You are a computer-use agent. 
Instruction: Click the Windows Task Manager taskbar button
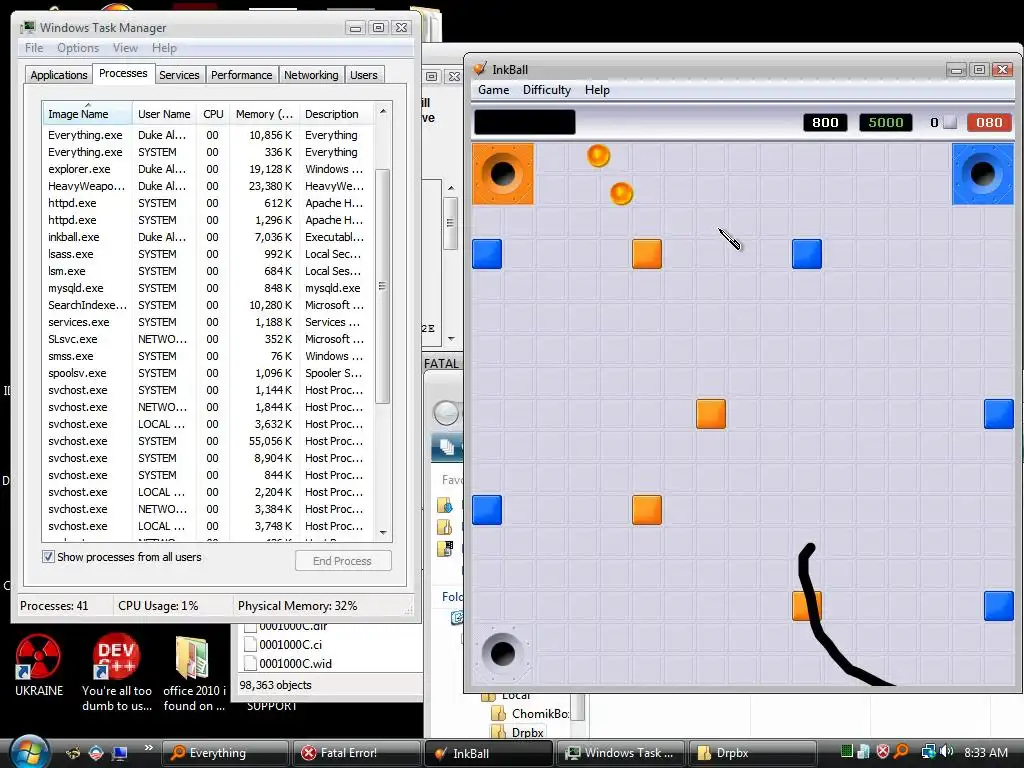click(620, 753)
